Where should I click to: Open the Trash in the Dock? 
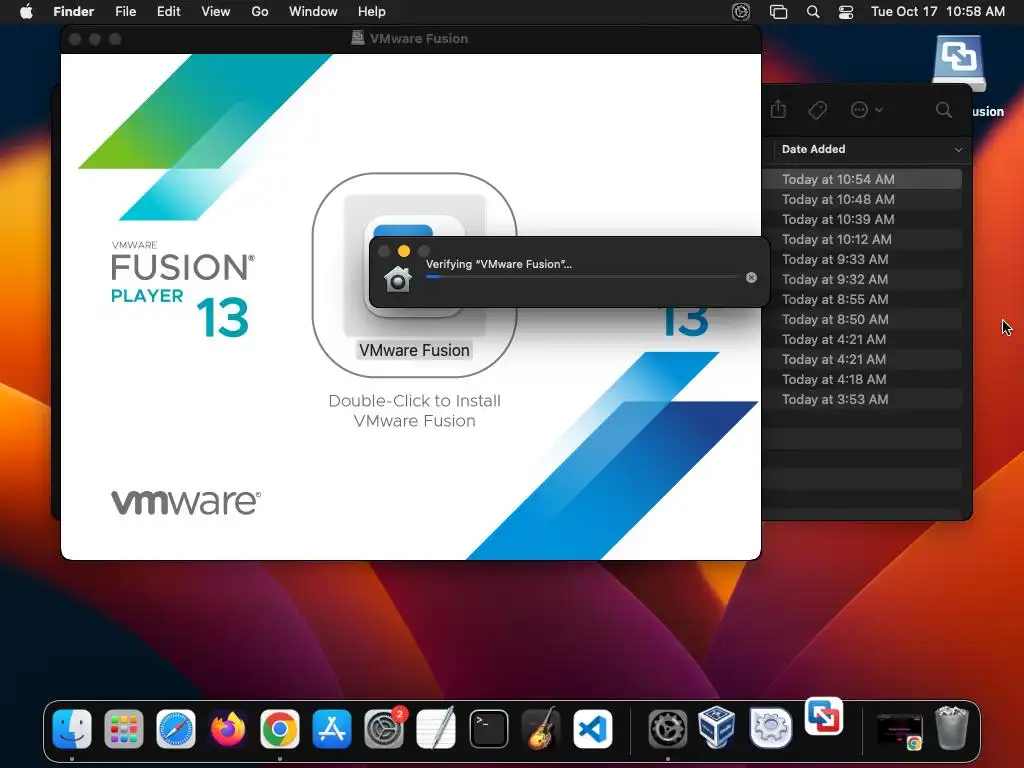952,728
